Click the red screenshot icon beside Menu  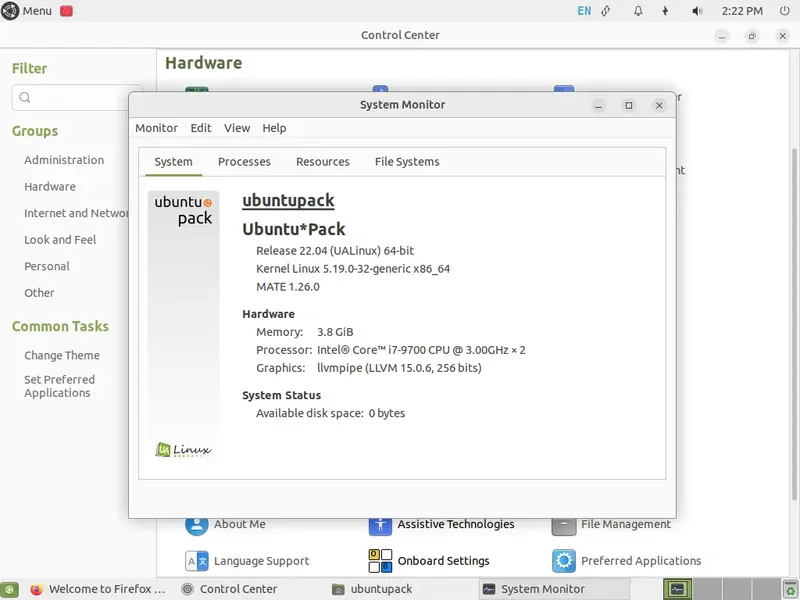[66, 11]
